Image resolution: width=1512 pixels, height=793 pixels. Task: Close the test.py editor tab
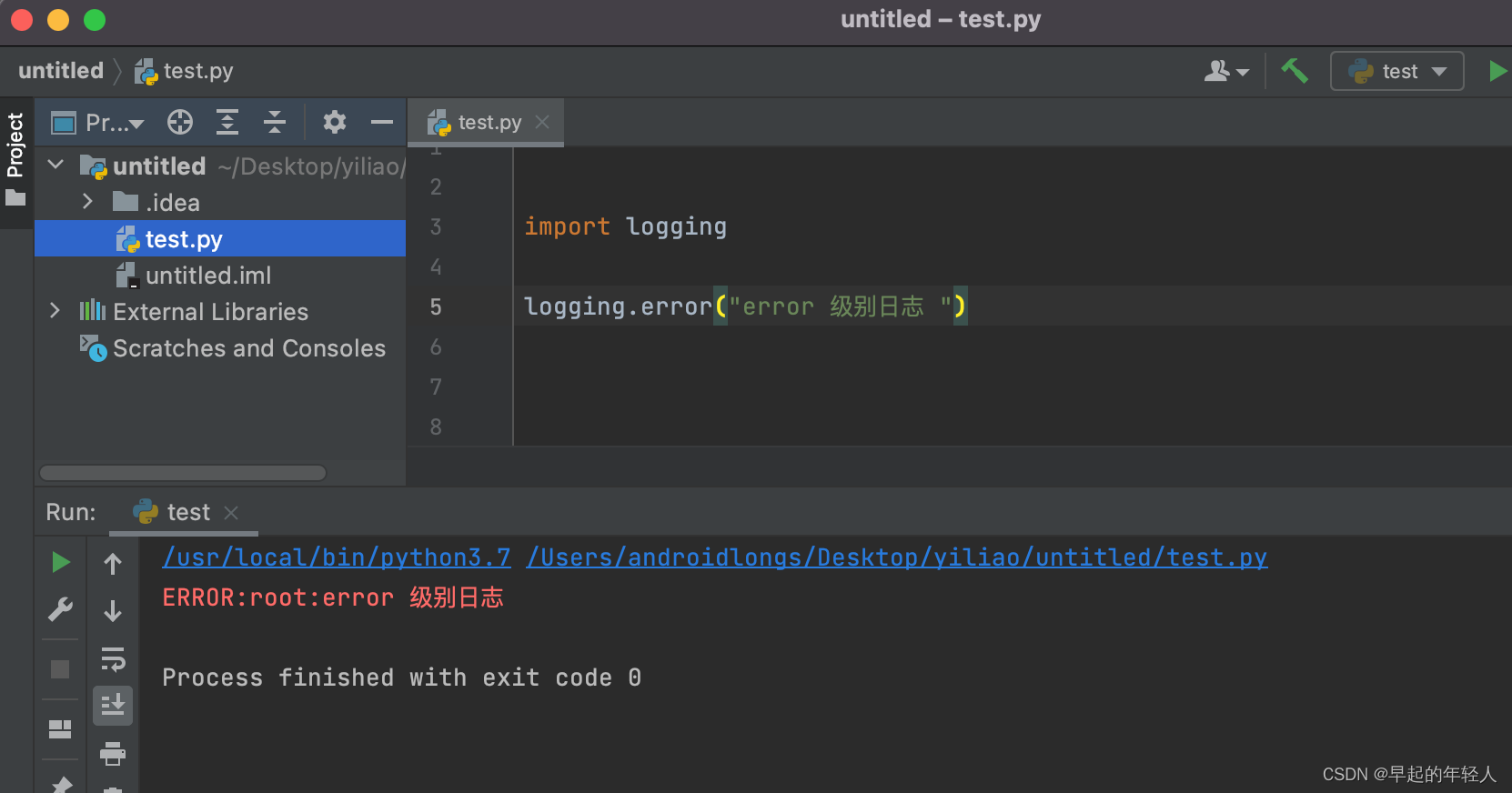(x=542, y=122)
